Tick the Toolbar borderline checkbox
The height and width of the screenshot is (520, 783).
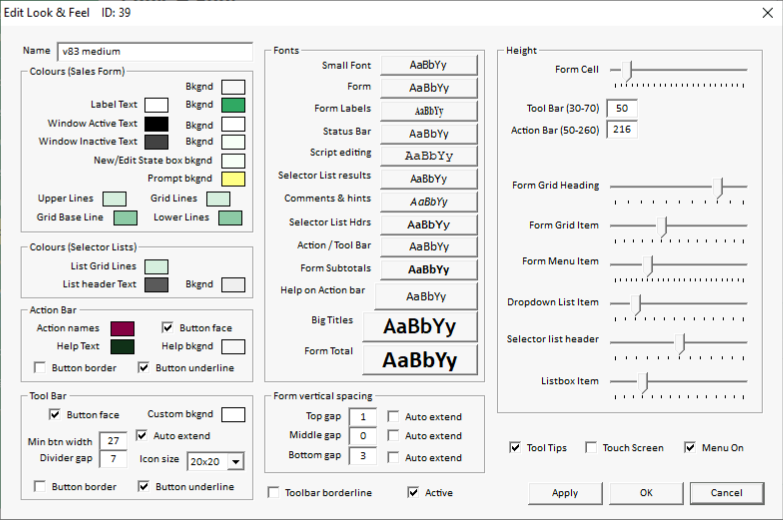tap(275, 493)
